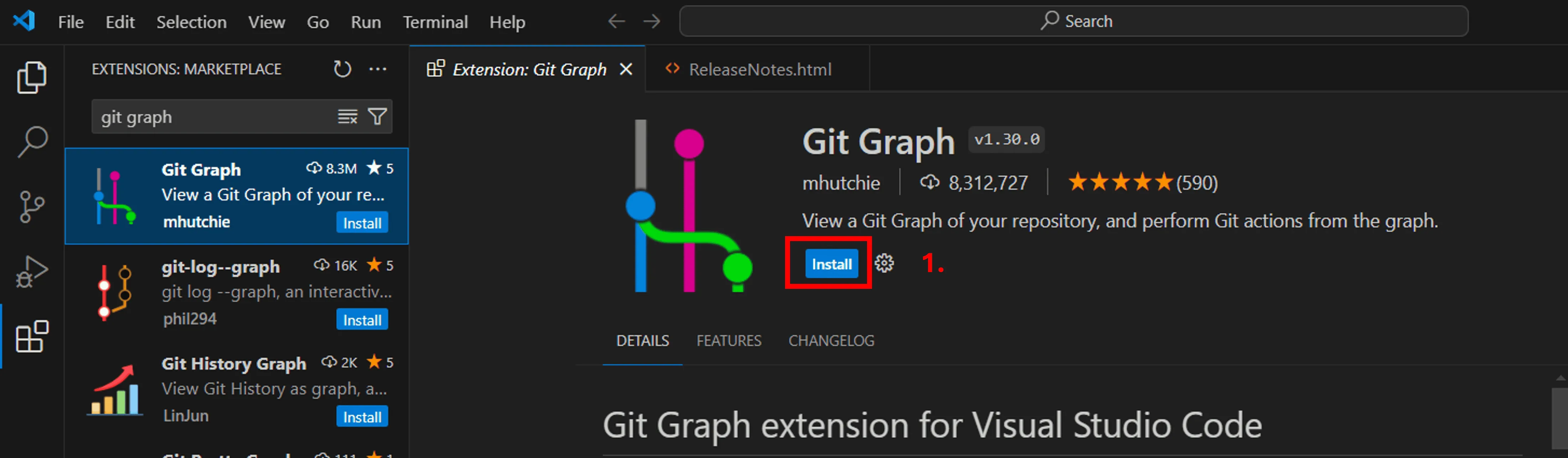
Task: Open Views and More Actions ellipsis menu
Action: coord(378,69)
